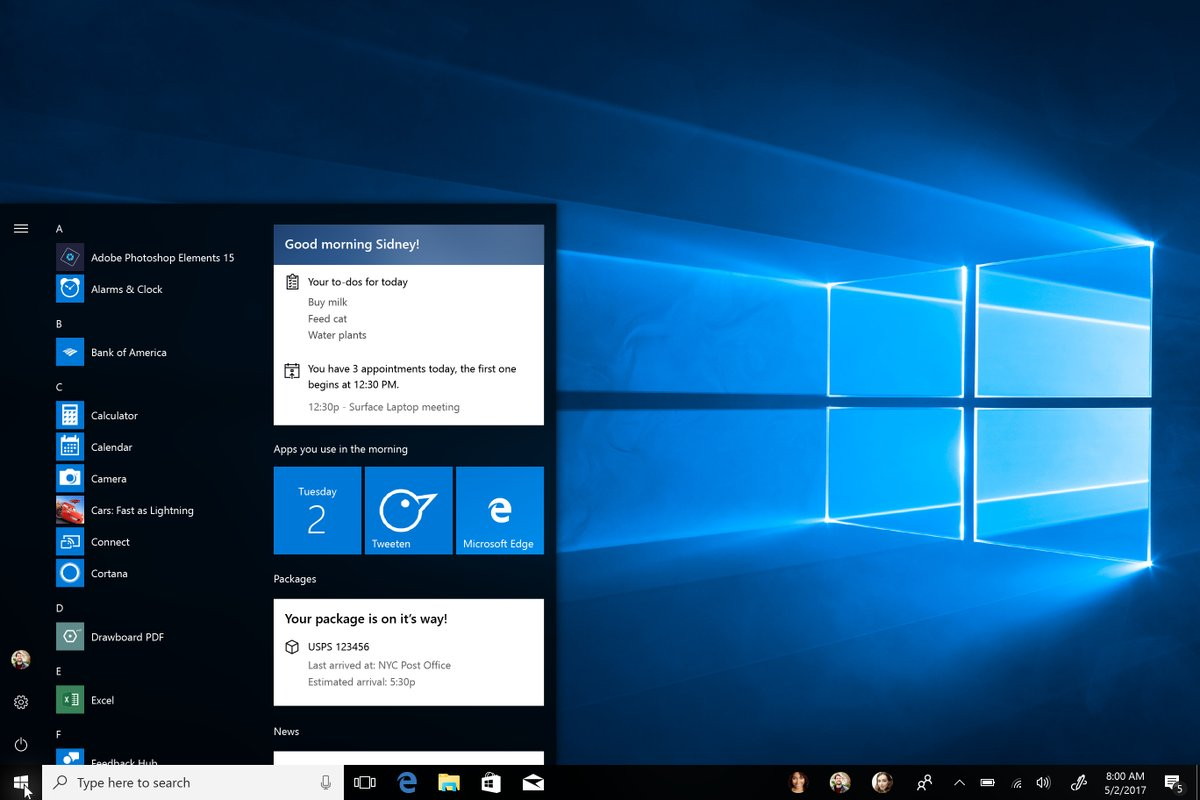This screenshot has height=800, width=1200.
Task: Click the third pinned contact on taskbar
Action: [882, 782]
